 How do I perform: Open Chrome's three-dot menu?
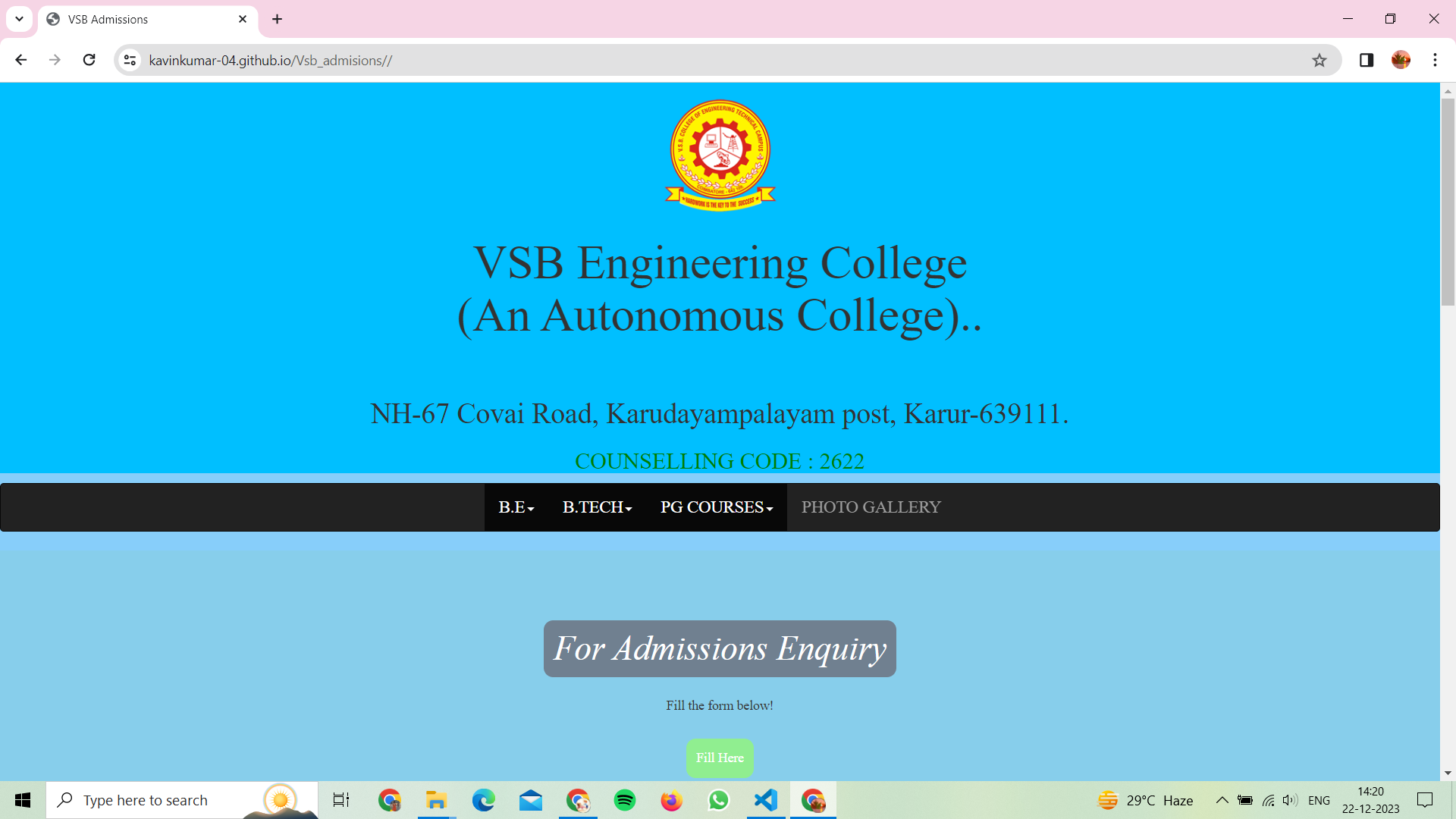click(x=1435, y=60)
